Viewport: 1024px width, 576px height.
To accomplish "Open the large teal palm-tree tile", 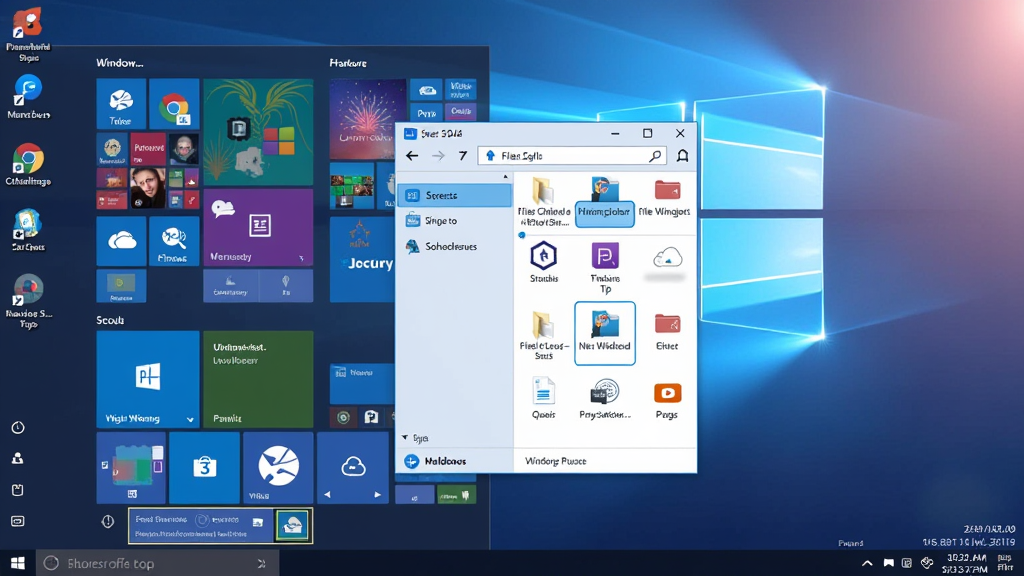I will click(258, 133).
